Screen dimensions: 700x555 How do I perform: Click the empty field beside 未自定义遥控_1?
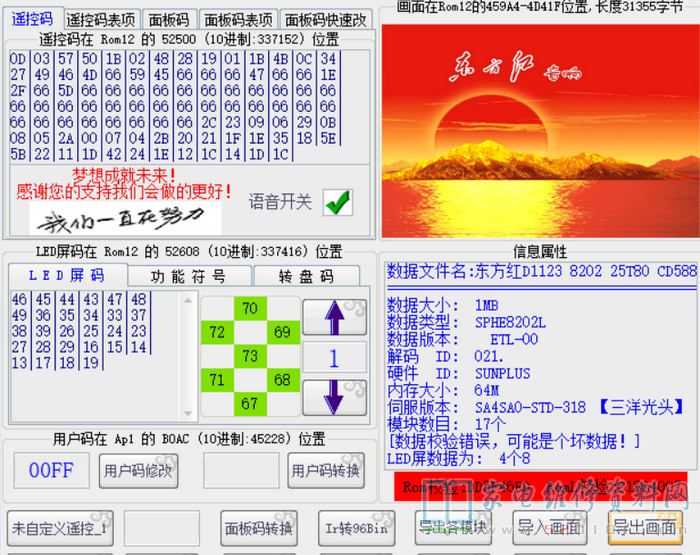162,529
